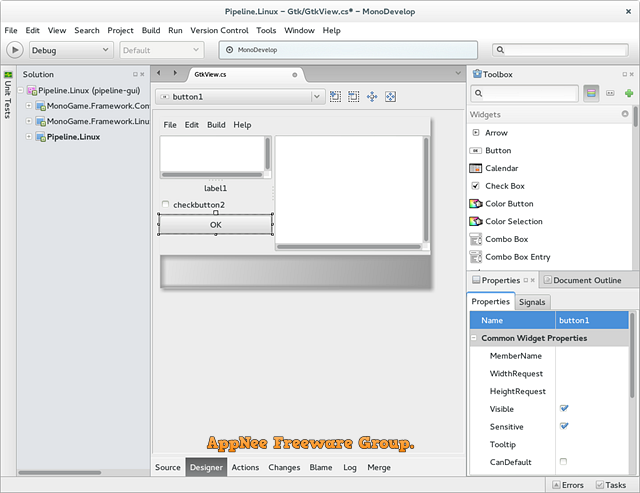Navigate forward in document tab history

pyautogui.click(x=175, y=73)
